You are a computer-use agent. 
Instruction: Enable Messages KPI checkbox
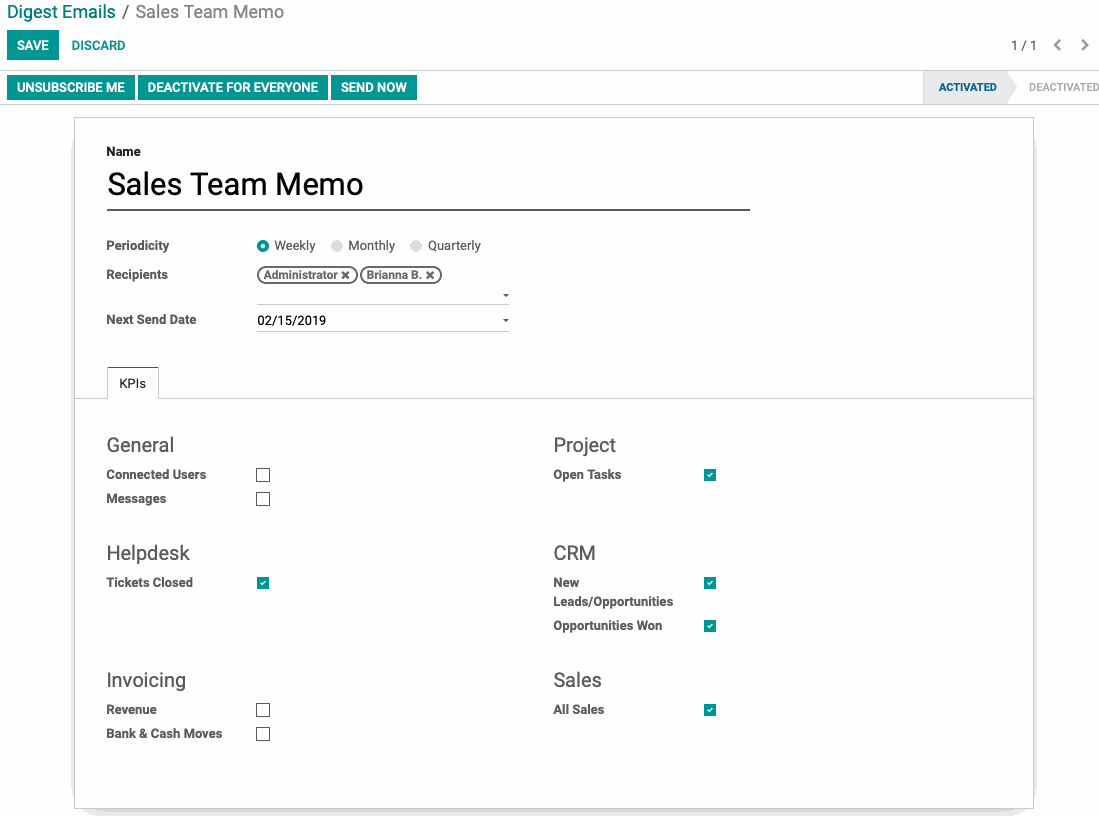coord(263,499)
